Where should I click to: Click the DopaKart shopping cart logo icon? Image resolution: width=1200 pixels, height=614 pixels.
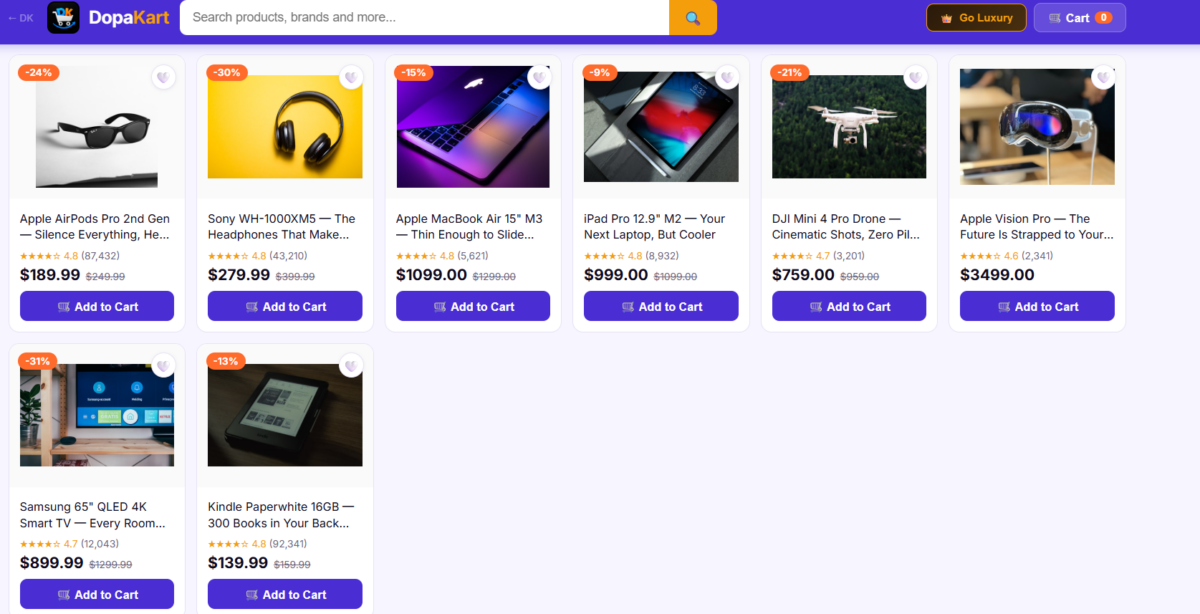click(63, 17)
